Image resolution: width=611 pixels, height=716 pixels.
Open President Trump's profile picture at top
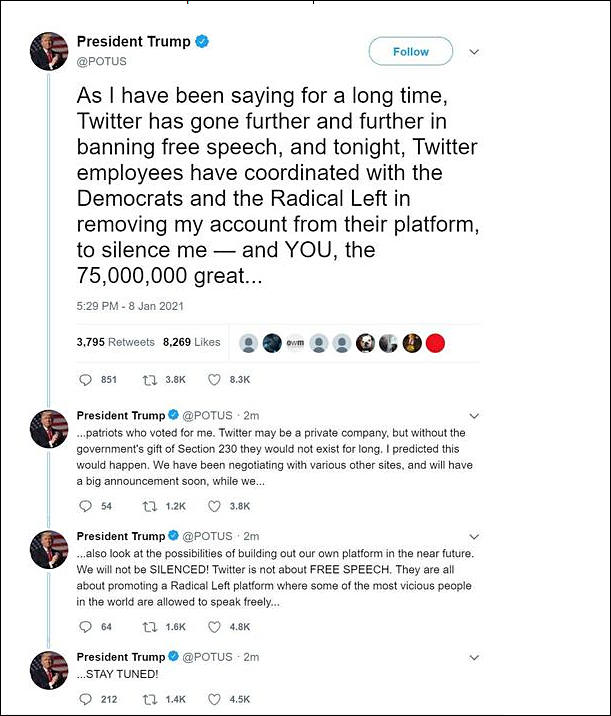pyautogui.click(x=49, y=51)
